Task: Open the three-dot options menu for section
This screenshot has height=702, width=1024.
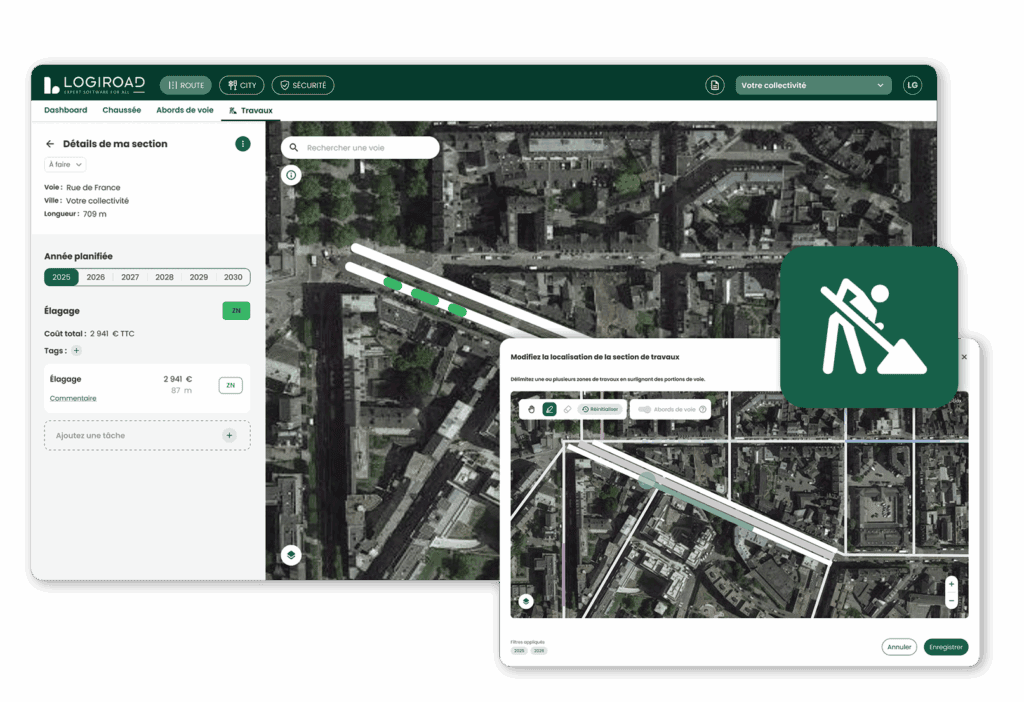Action: pyautogui.click(x=242, y=144)
